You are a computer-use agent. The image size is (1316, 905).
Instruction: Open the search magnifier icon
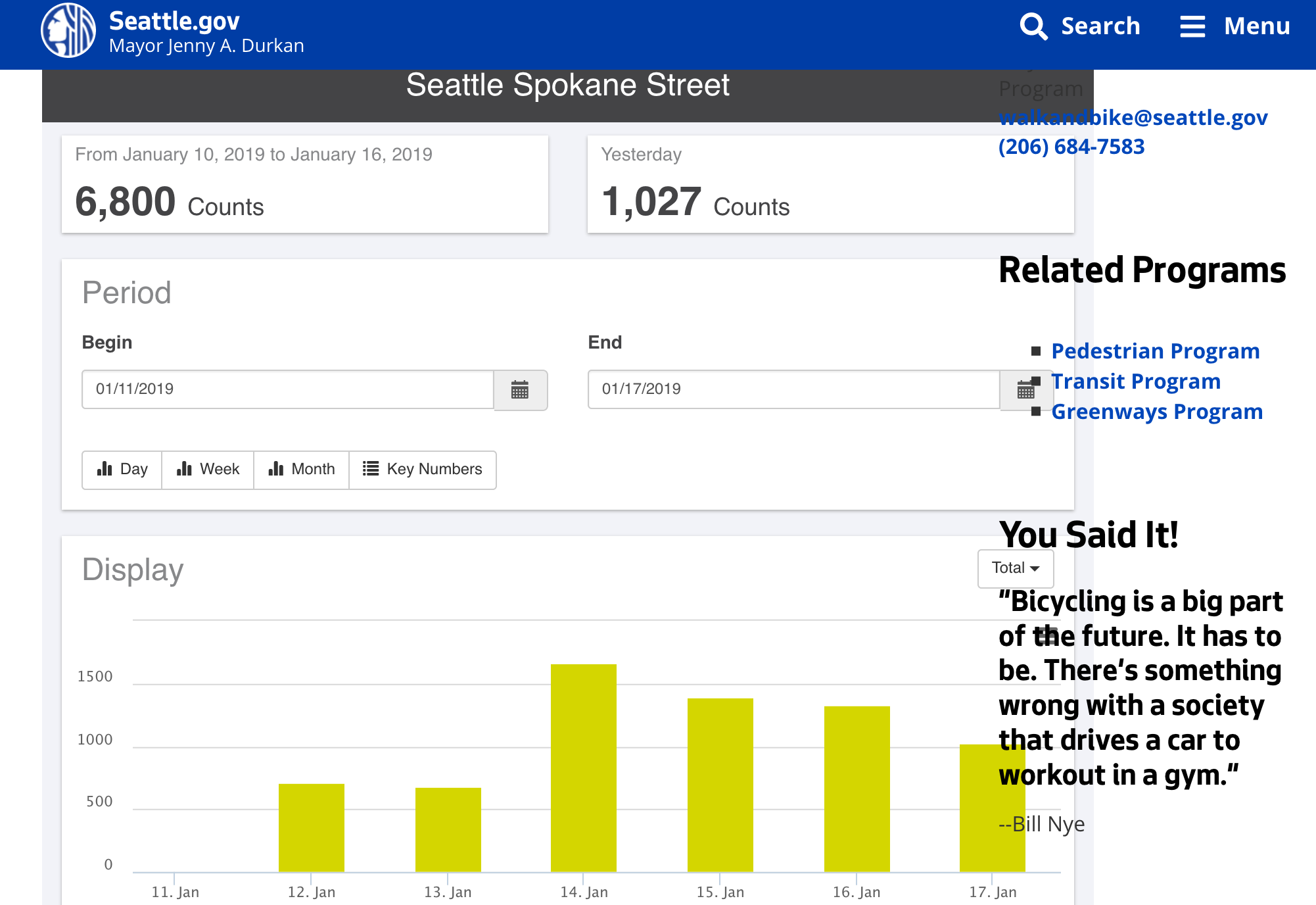1033,26
